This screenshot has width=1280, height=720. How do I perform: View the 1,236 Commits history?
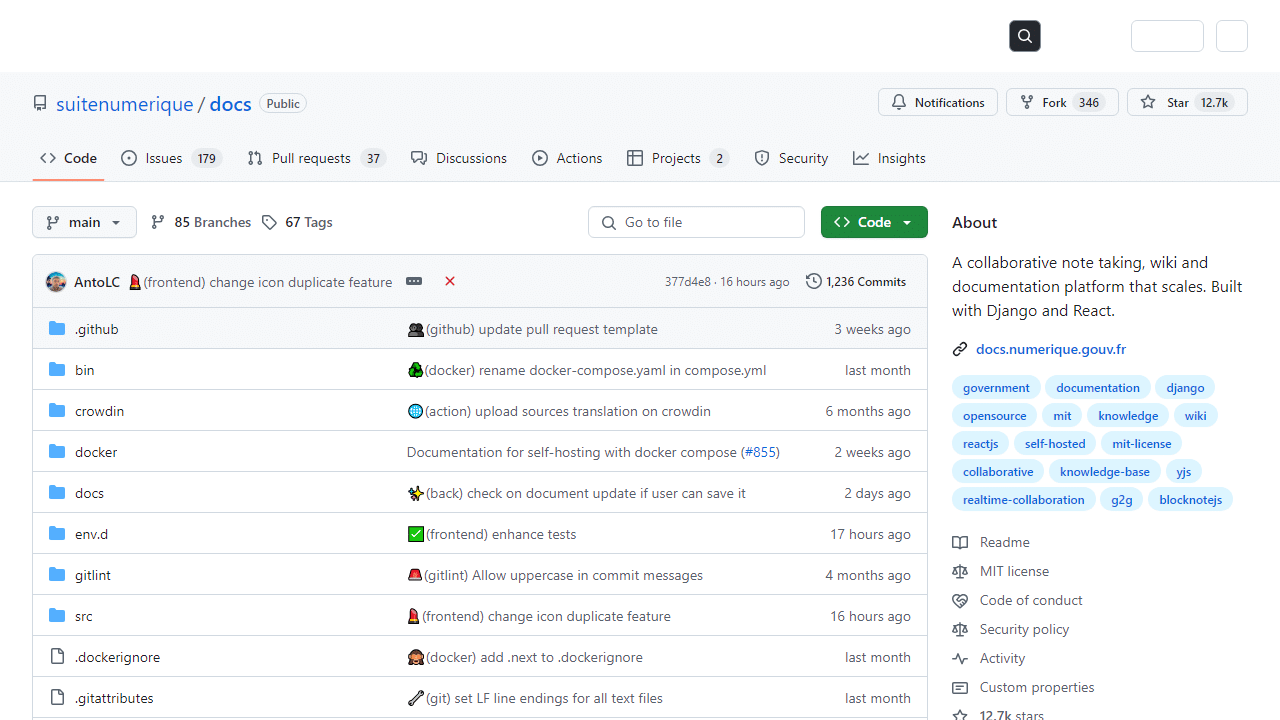856,281
